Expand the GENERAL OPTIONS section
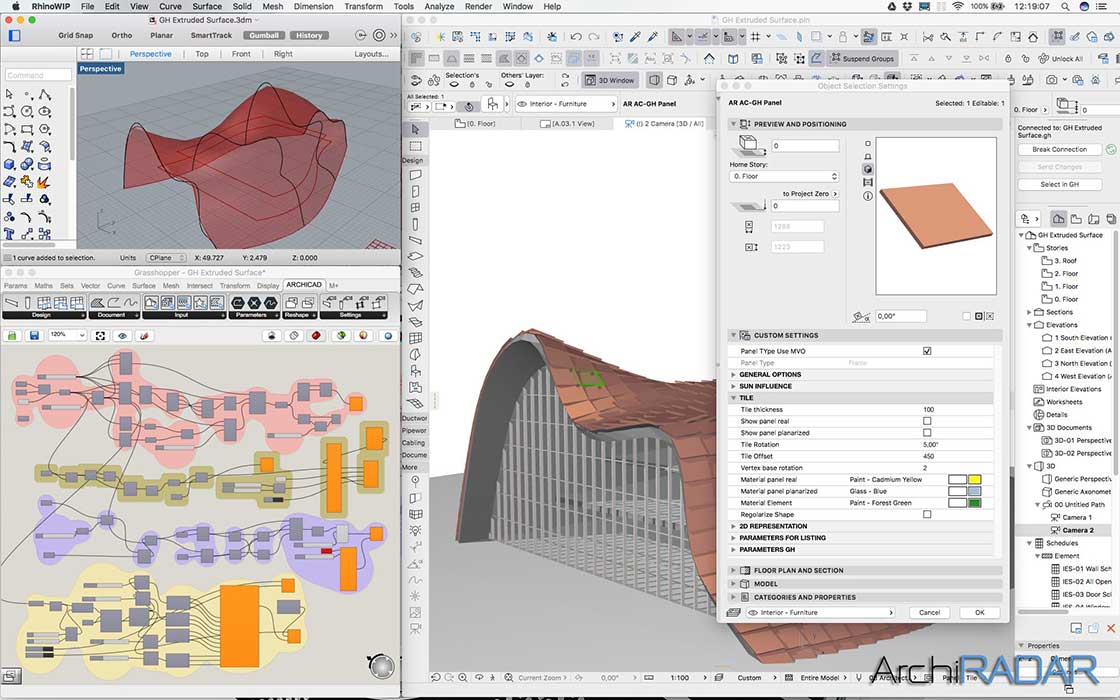 pos(733,374)
